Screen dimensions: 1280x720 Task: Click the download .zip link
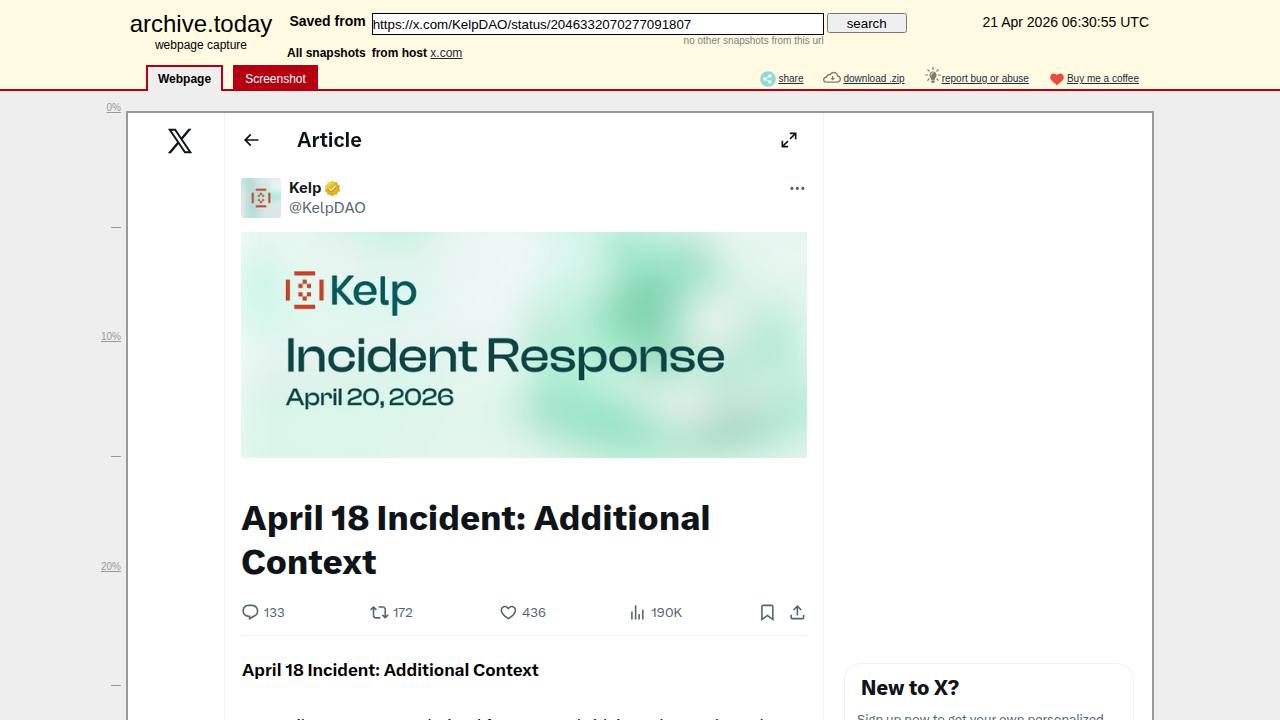click(x=874, y=79)
